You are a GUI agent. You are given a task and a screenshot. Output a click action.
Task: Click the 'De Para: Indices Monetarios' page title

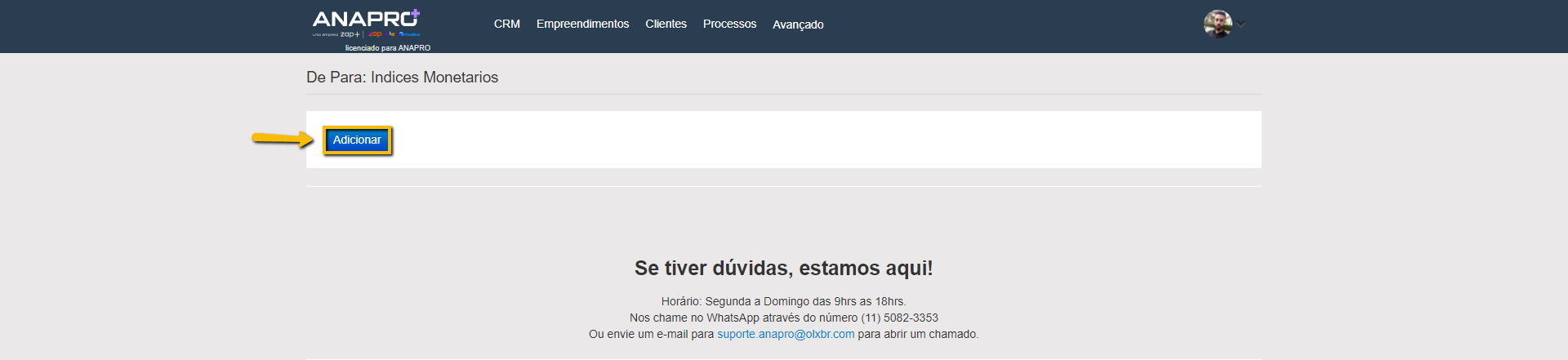402,78
